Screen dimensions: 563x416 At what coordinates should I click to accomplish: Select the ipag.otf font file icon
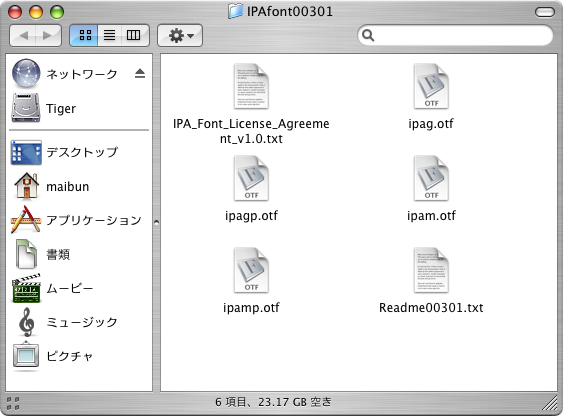[x=431, y=86]
